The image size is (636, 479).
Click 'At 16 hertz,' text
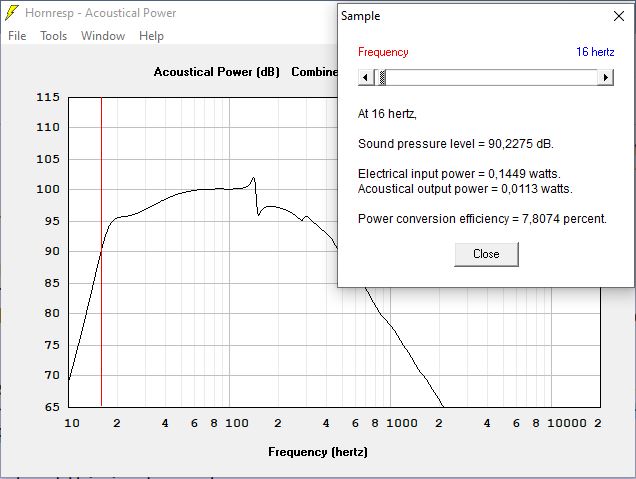387,114
